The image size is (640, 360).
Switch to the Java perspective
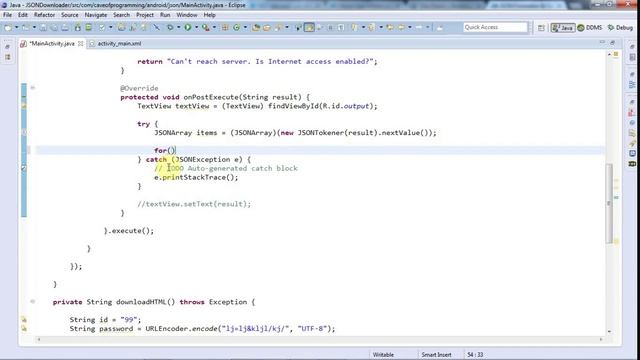pos(562,28)
